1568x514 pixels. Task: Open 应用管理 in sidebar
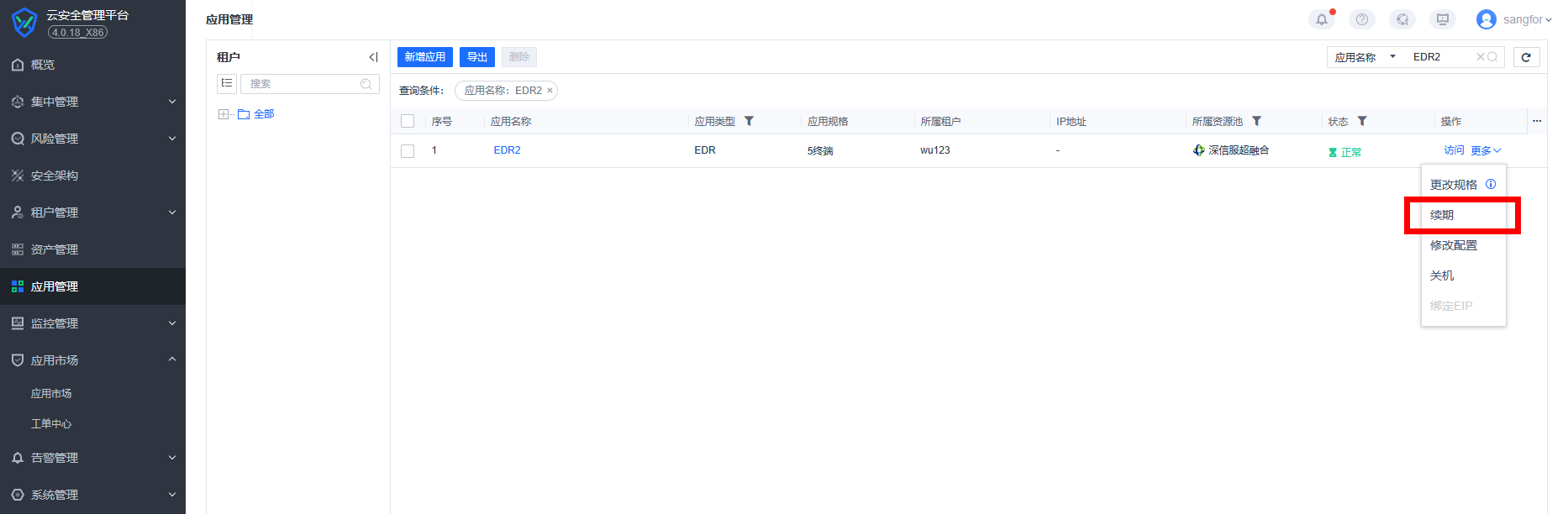tap(92, 286)
